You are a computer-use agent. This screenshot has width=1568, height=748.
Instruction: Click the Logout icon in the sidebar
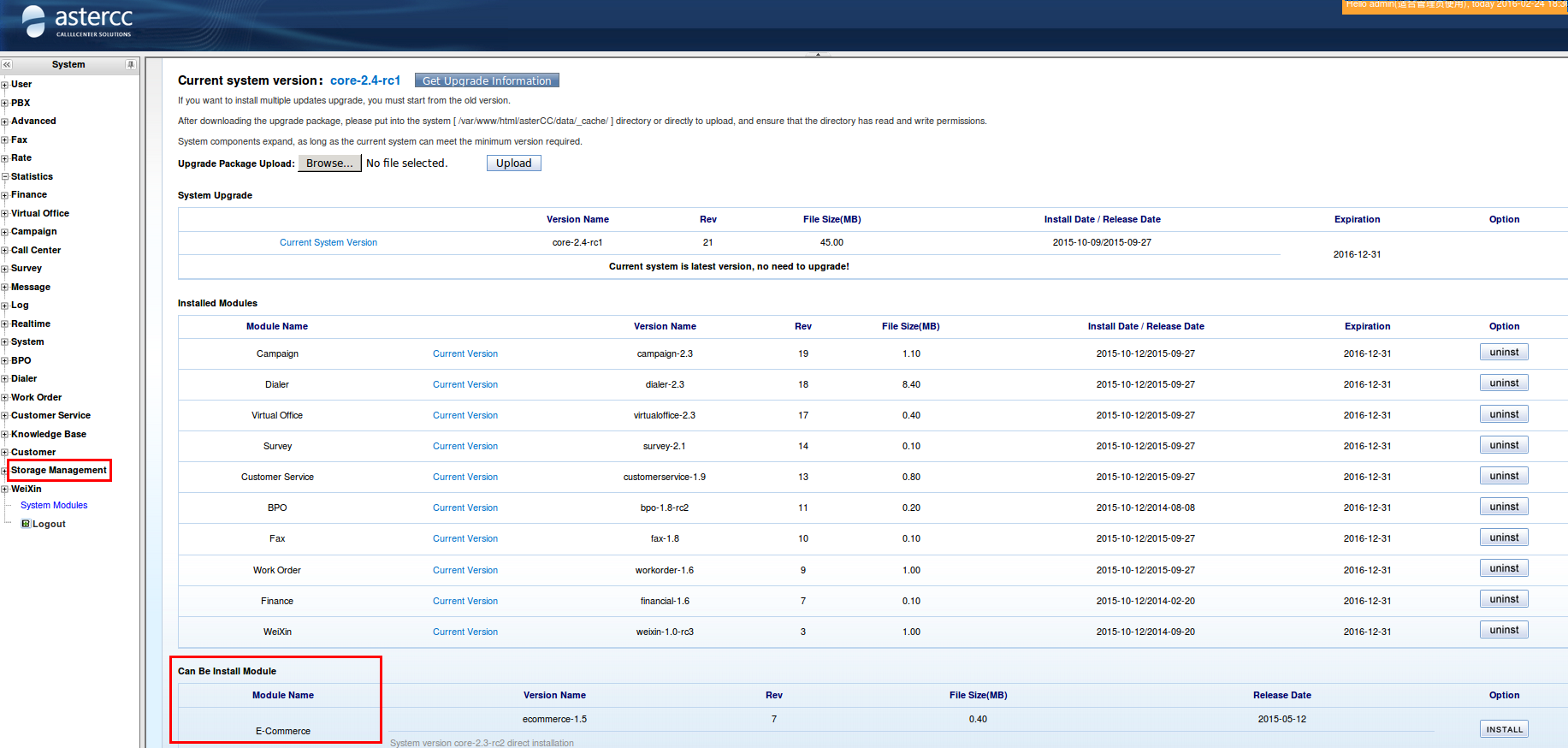(x=26, y=524)
